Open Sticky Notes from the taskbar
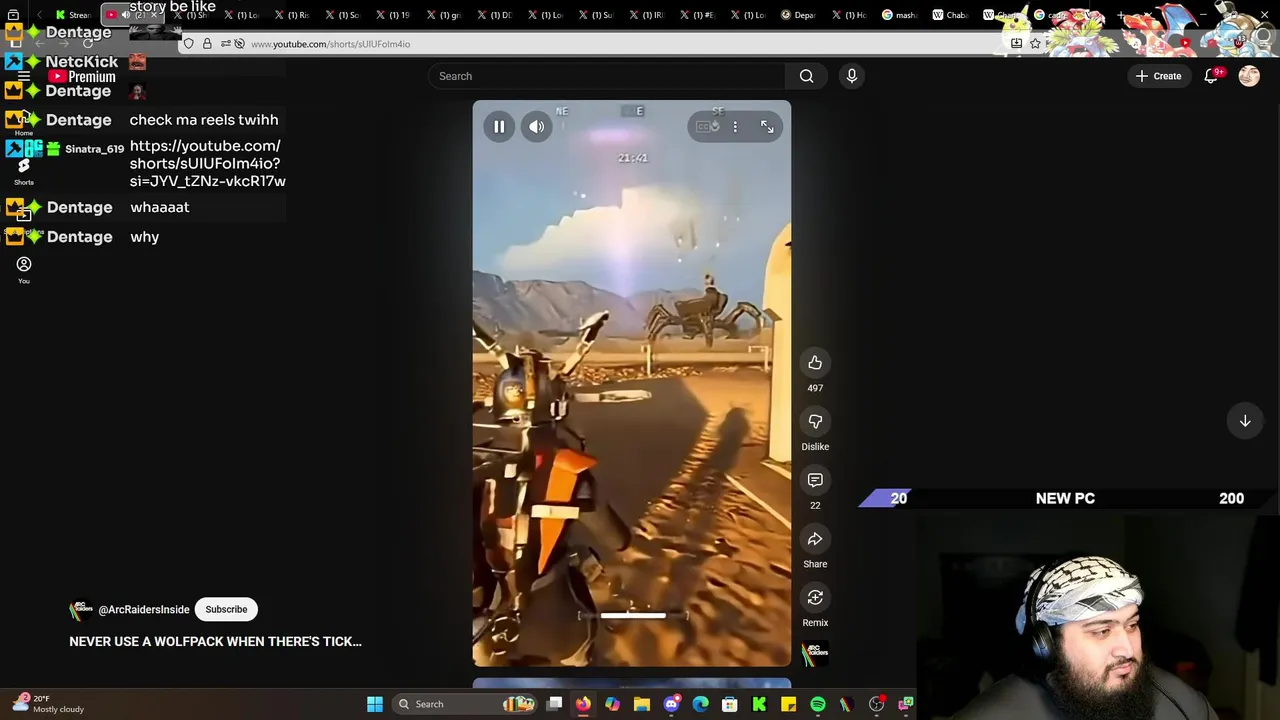Viewport: 1280px width, 720px height. click(x=788, y=704)
